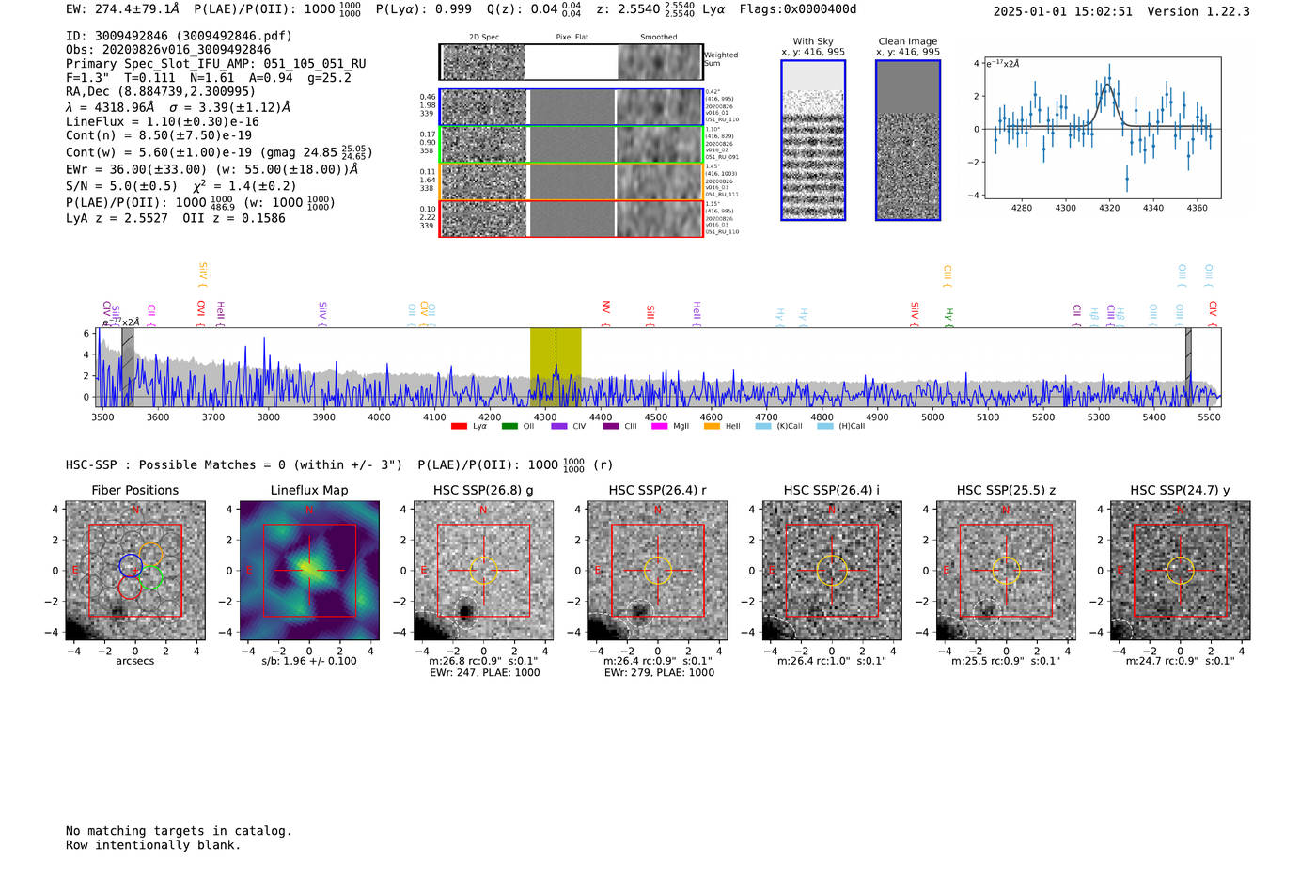Screen dimensions: 1316x896
Task: Select the CIV legend swatch under the spectrum
Action: pyautogui.click(x=559, y=426)
